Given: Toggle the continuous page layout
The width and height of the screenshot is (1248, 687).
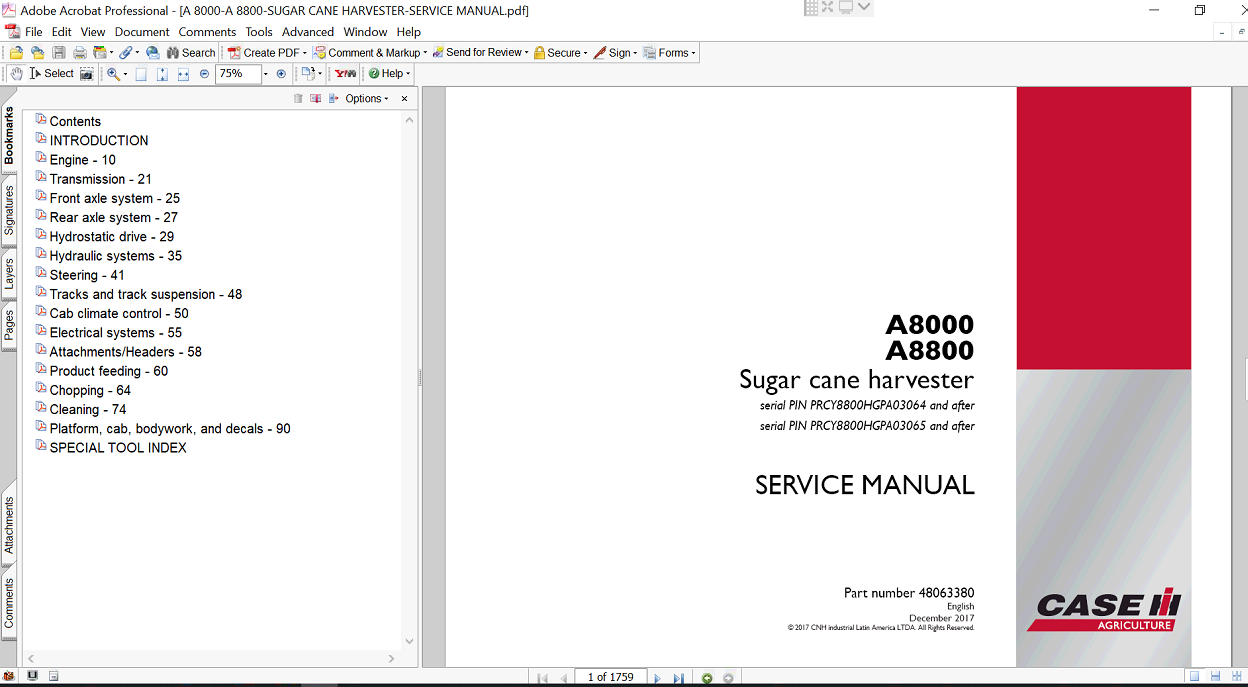Looking at the screenshot, I should pos(1215,678).
